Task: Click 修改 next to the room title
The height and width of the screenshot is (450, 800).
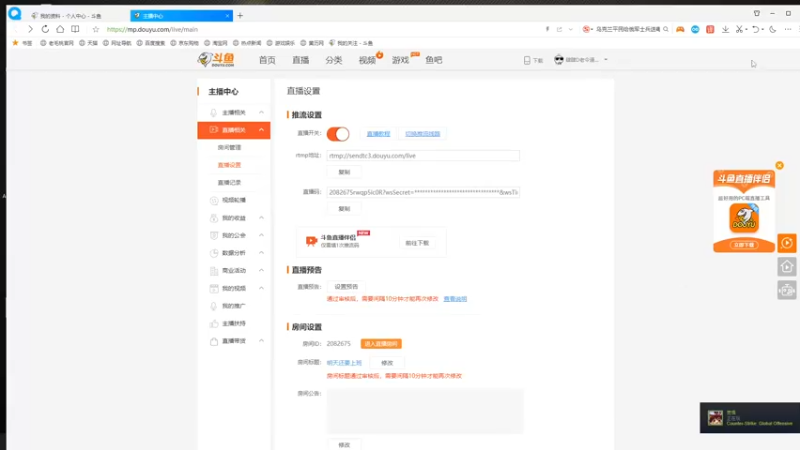Action: (x=387, y=363)
